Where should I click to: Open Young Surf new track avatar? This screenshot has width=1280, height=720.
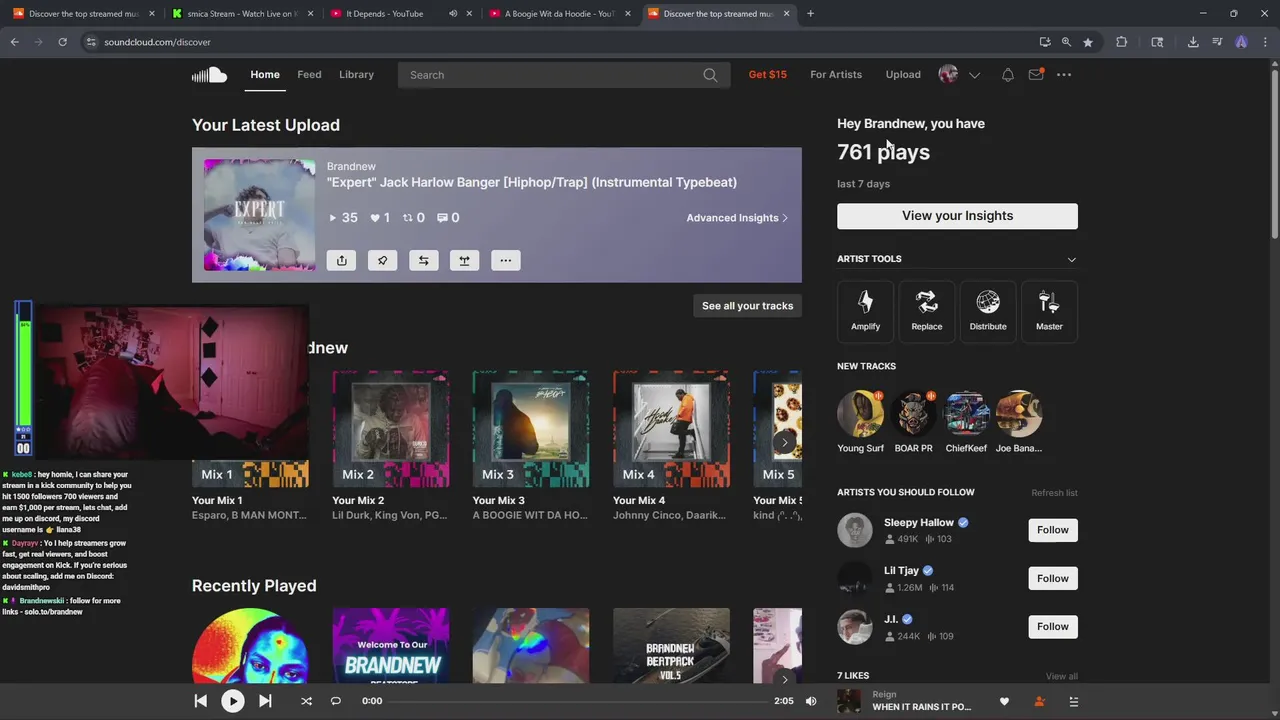click(x=860, y=413)
